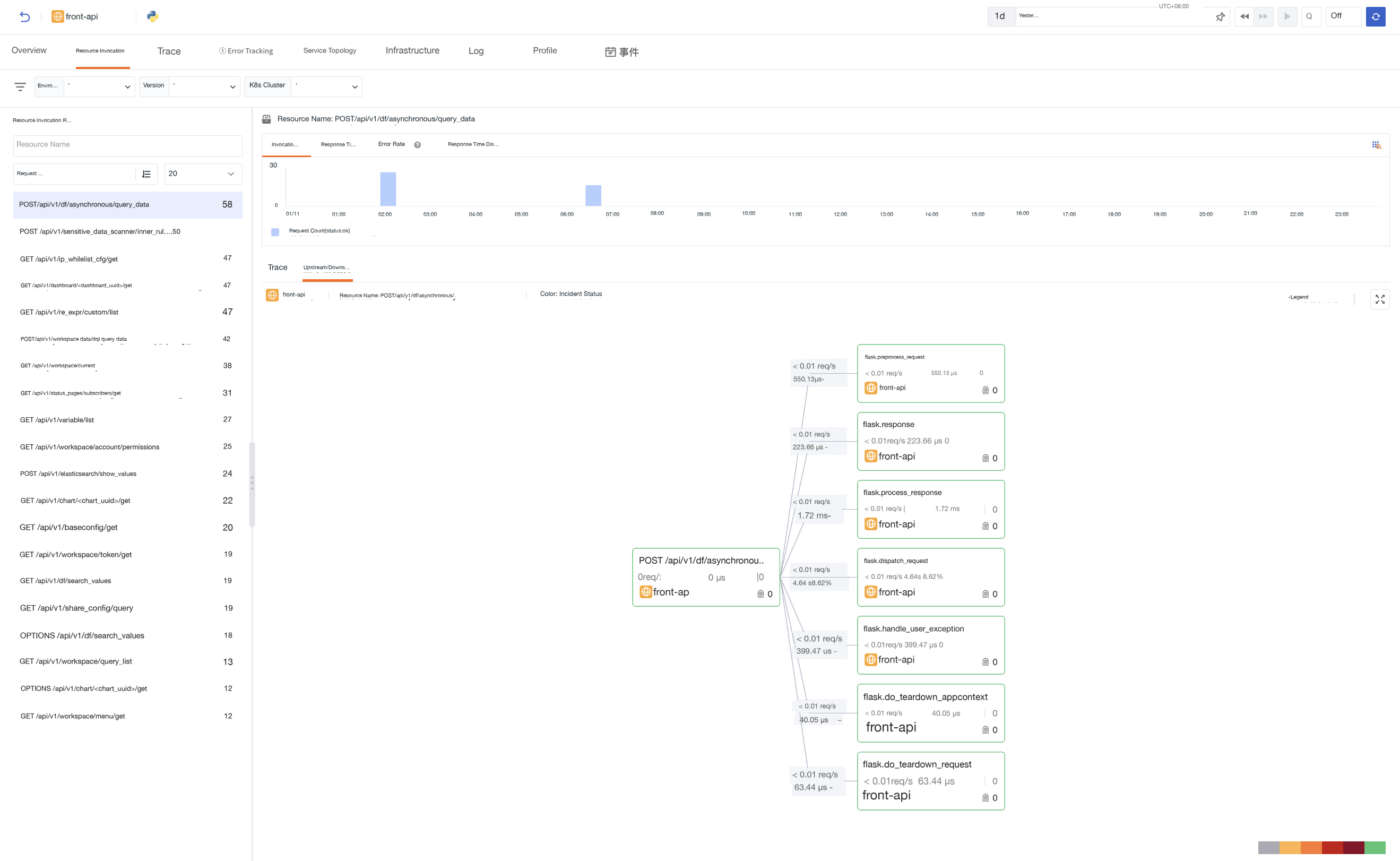1400x861 pixels.
Task: Click the chart explore icon in panel corner
Action: pos(1376,145)
